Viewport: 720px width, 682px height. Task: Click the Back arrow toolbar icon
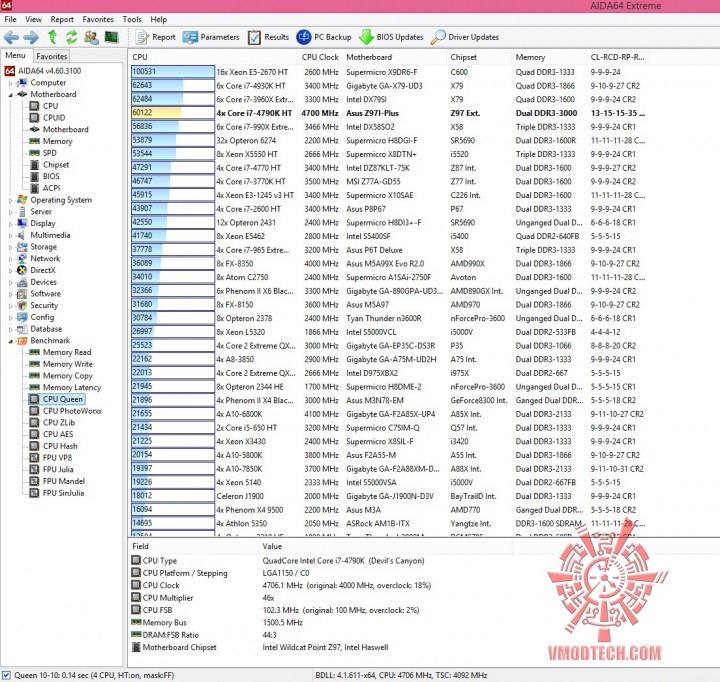(11, 37)
